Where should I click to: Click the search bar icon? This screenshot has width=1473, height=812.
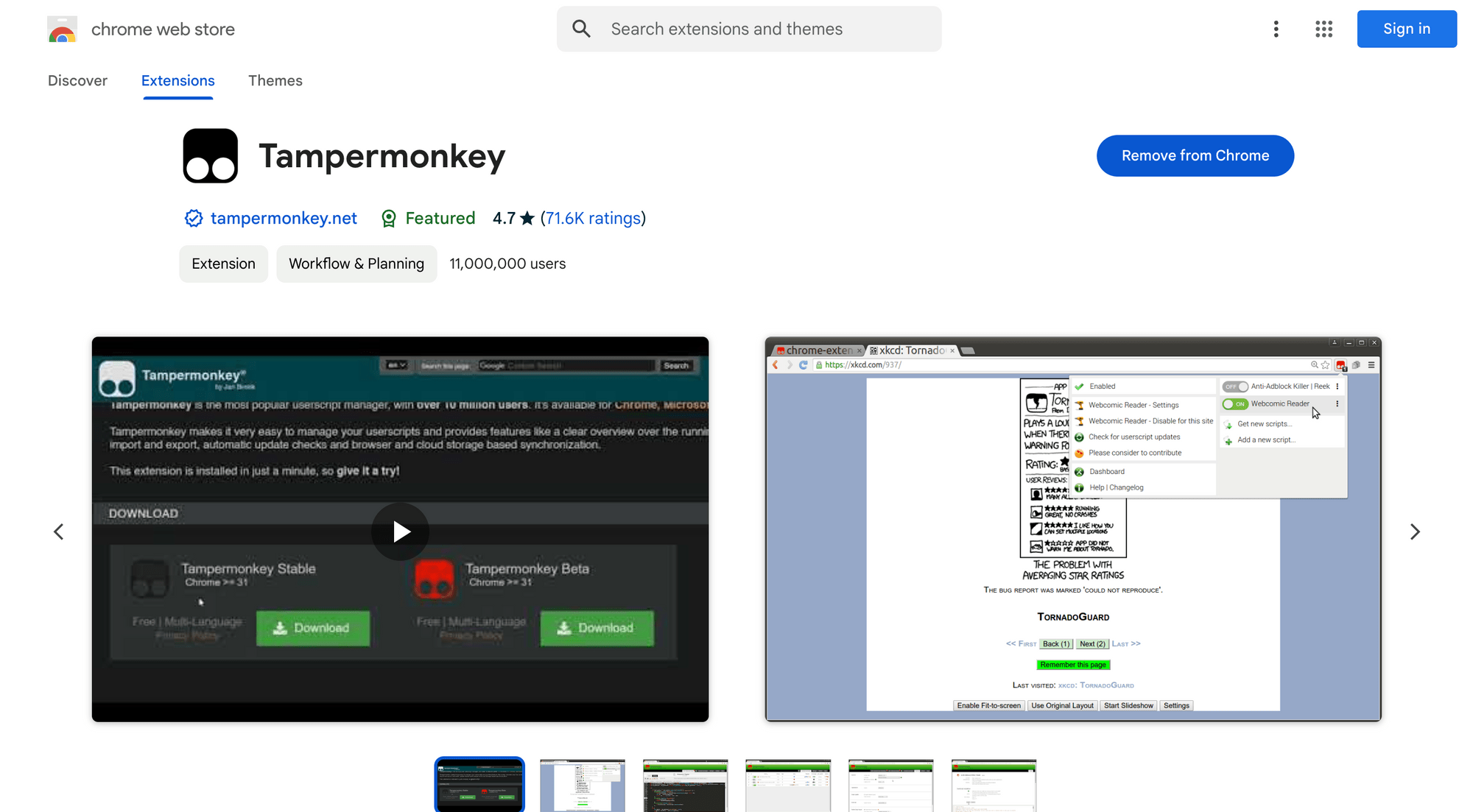point(582,29)
